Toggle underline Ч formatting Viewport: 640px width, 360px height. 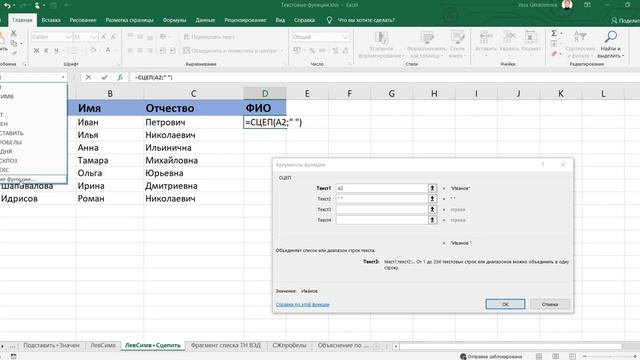point(56,51)
